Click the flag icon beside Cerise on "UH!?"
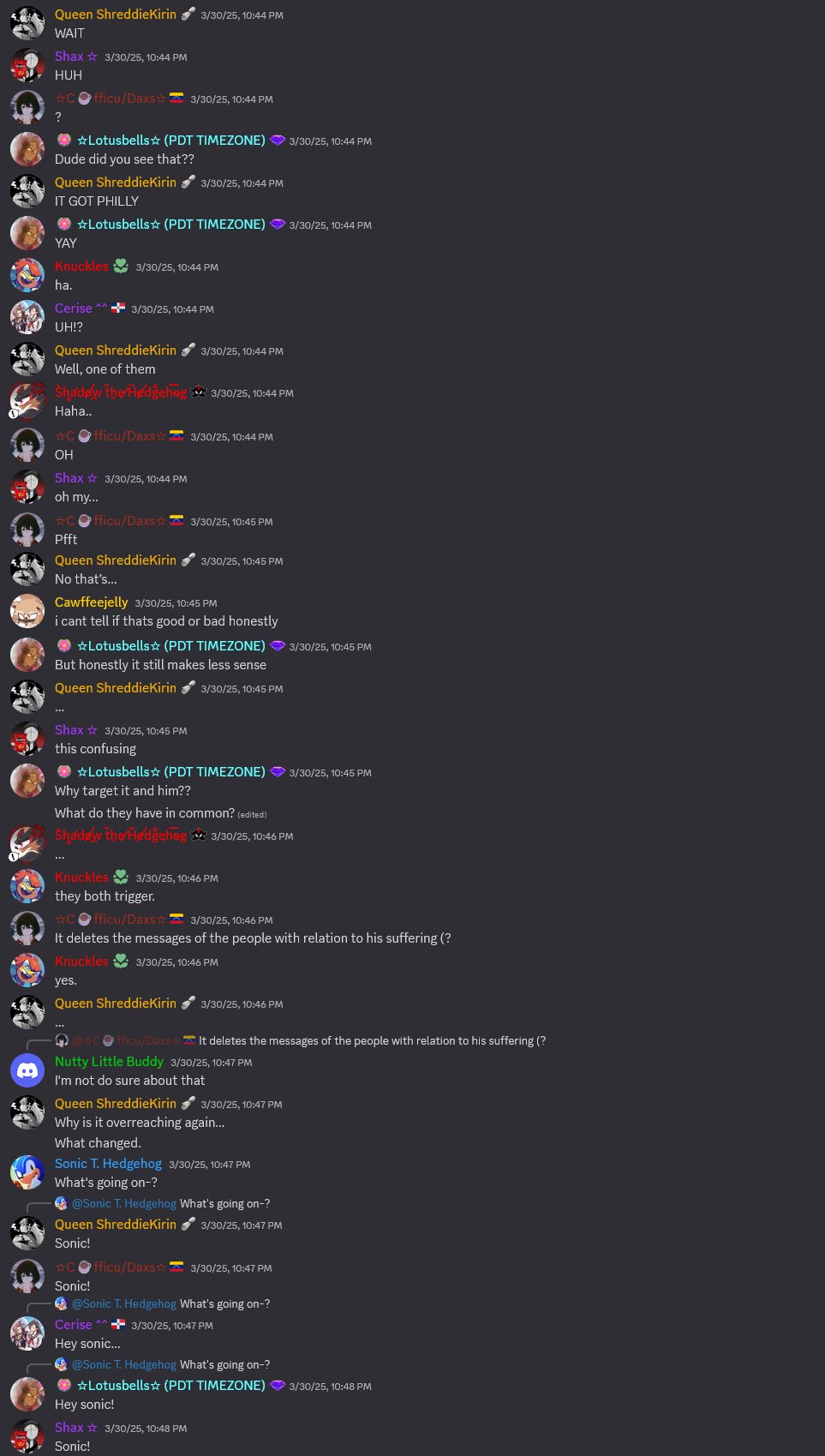Image resolution: width=825 pixels, height=1456 pixels. point(118,309)
